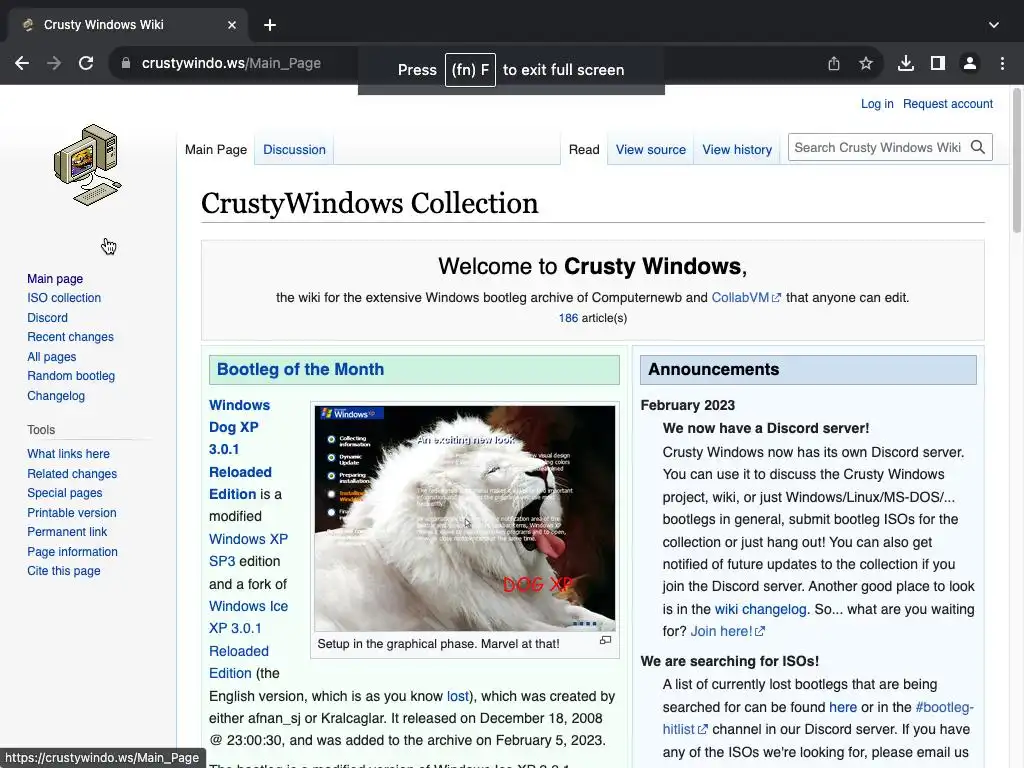The image size is (1024, 768).
Task: Go back with the browser back arrow
Action: [x=22, y=63]
